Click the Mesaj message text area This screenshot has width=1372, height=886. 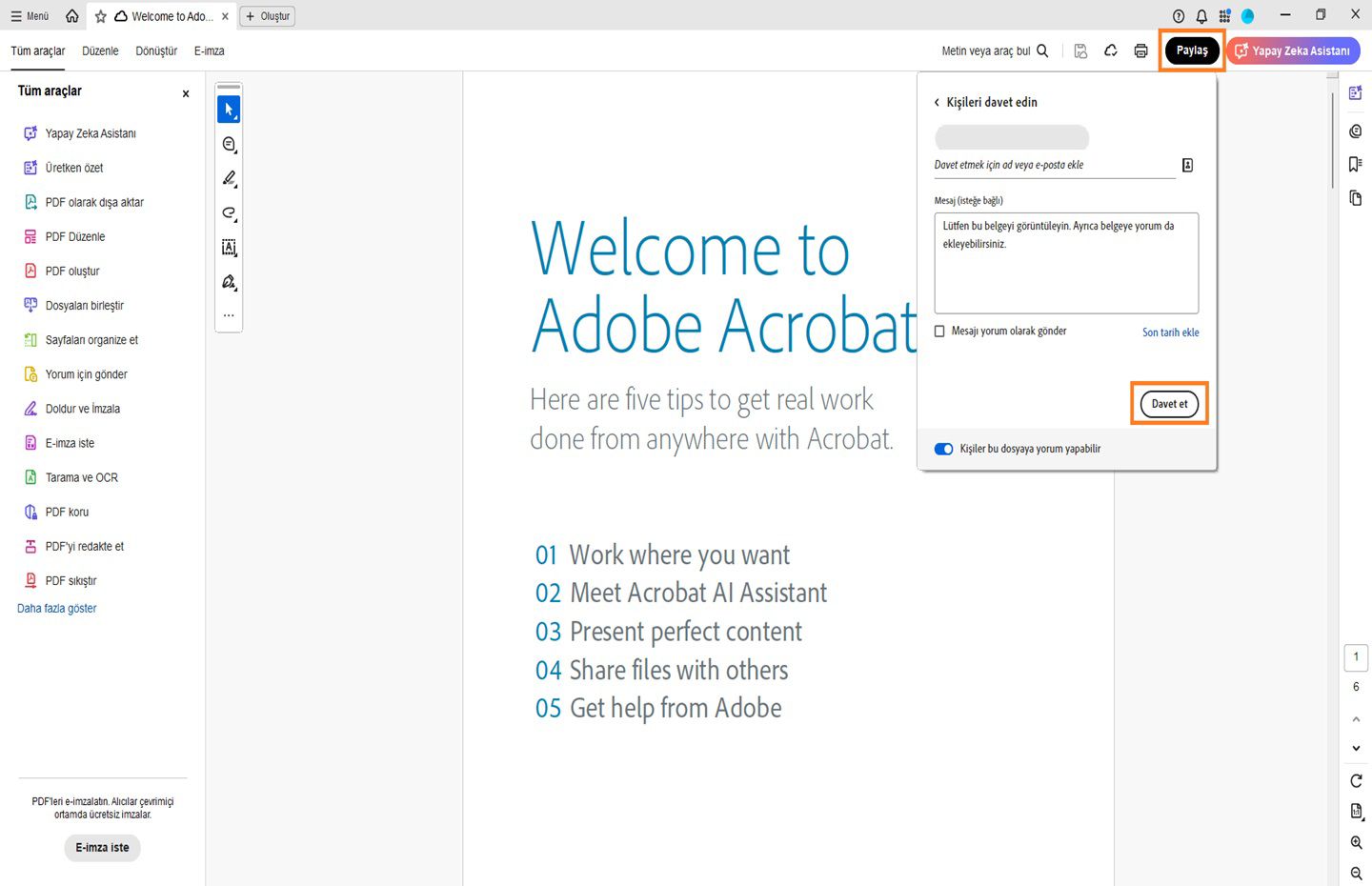(1066, 263)
